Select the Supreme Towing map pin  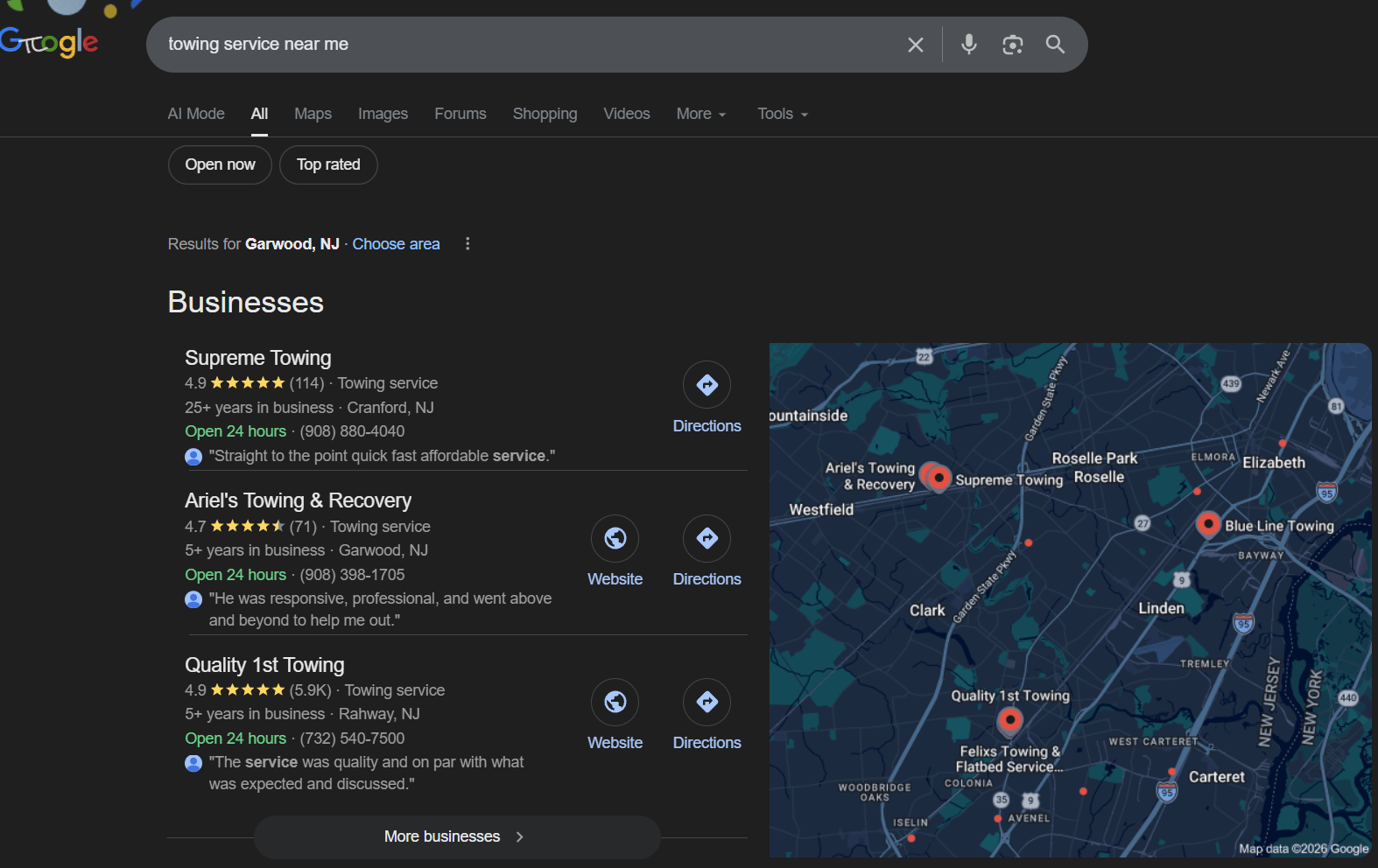939,477
